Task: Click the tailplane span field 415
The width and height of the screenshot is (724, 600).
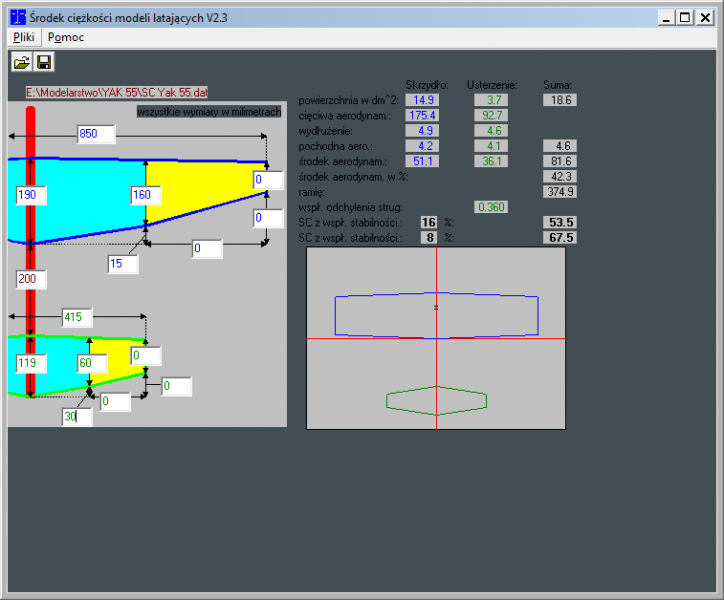Action: coord(77,318)
